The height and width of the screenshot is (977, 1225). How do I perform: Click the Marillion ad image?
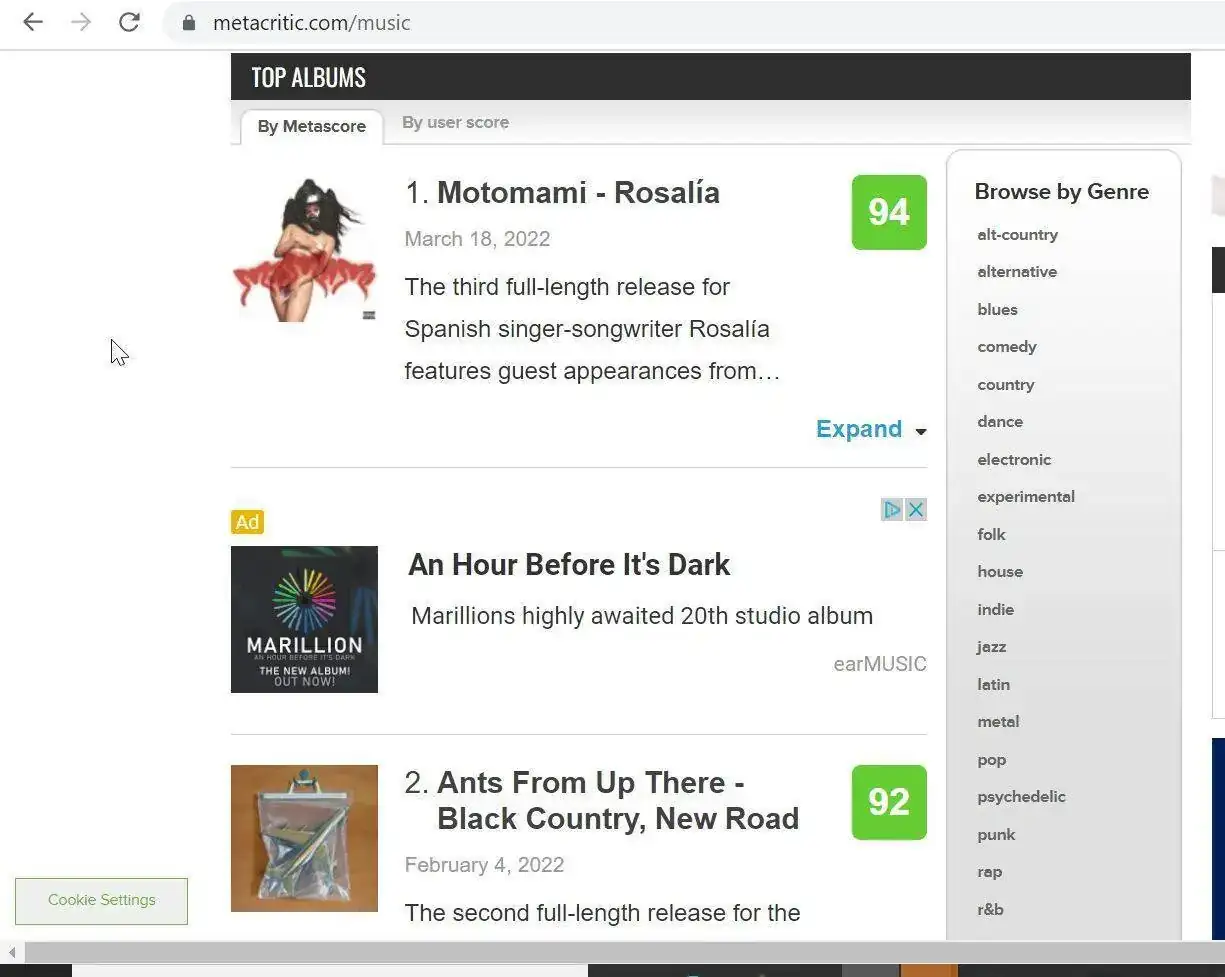[304, 619]
